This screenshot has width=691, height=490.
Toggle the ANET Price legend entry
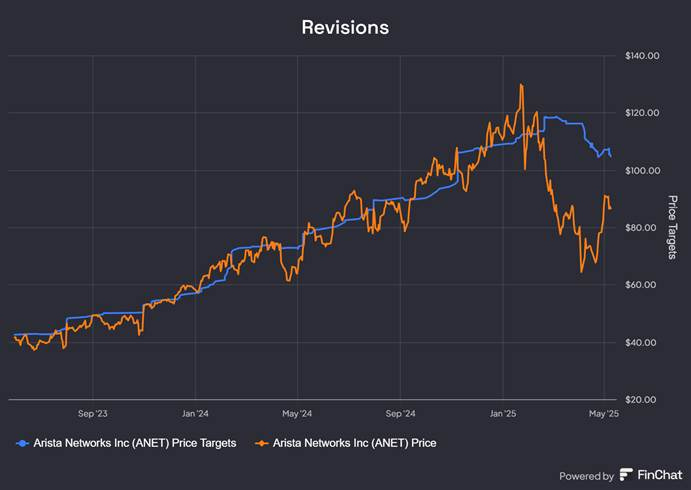click(x=346, y=443)
